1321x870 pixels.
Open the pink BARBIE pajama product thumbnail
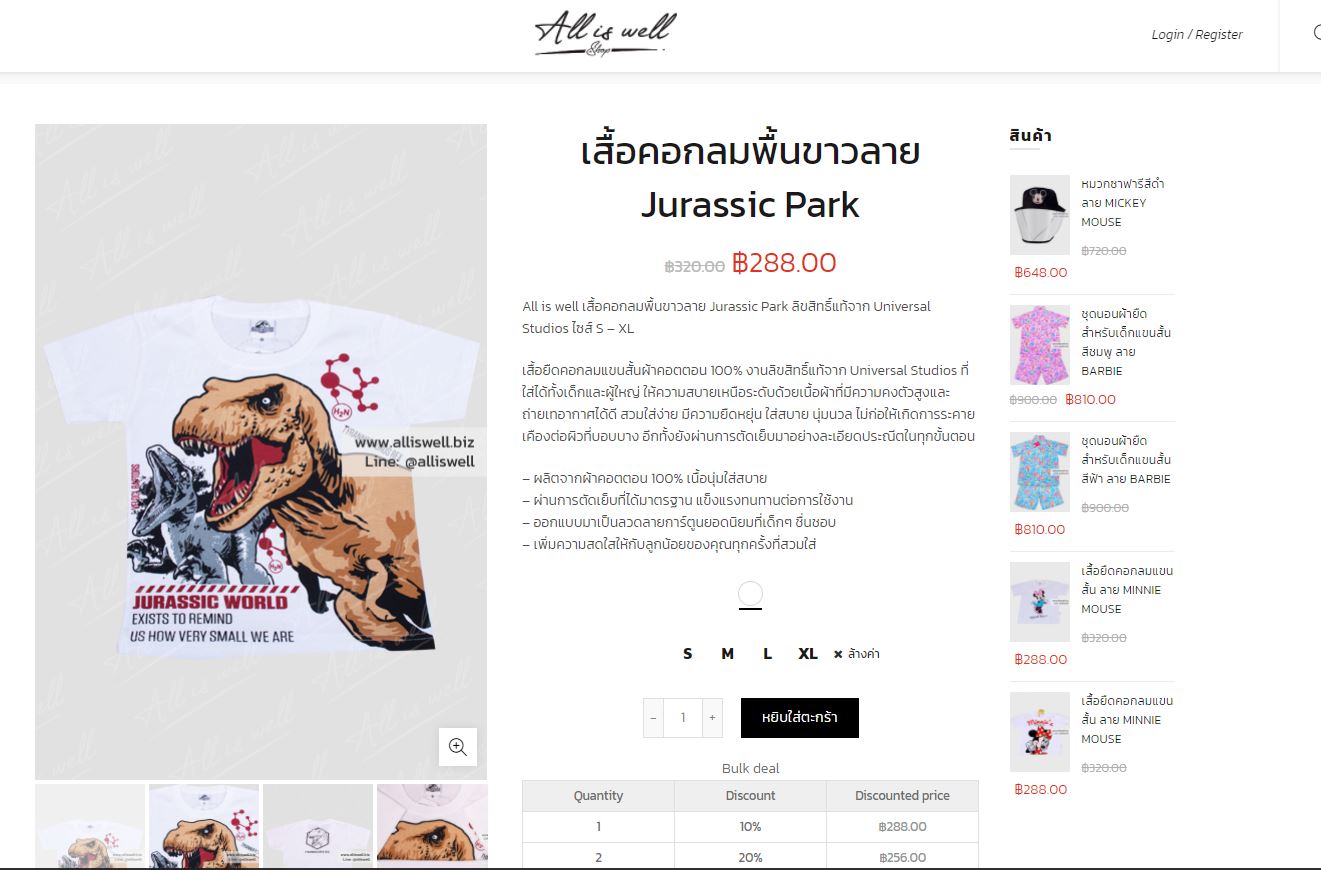(1040, 344)
